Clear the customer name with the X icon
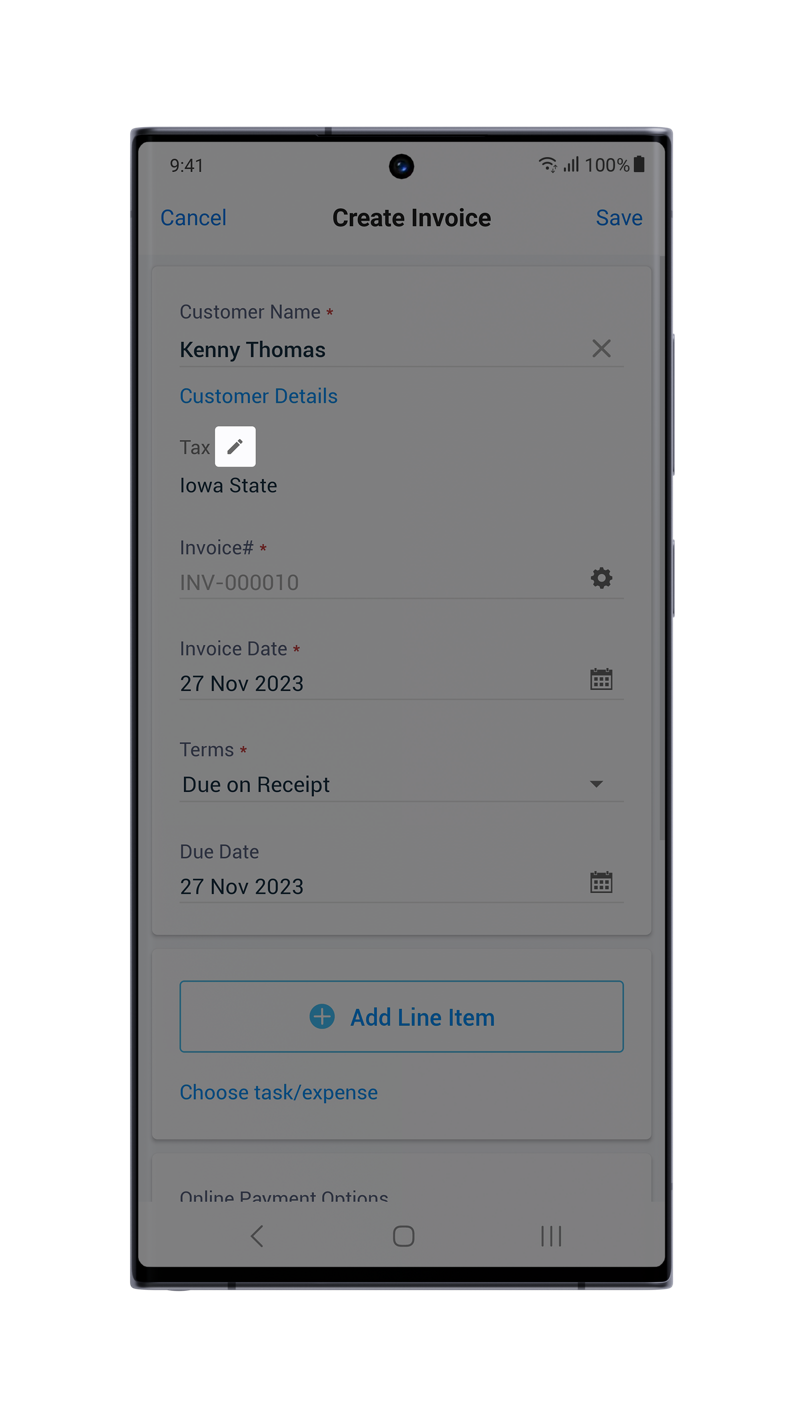Image resolution: width=803 pixels, height=1404 pixels. click(x=601, y=349)
